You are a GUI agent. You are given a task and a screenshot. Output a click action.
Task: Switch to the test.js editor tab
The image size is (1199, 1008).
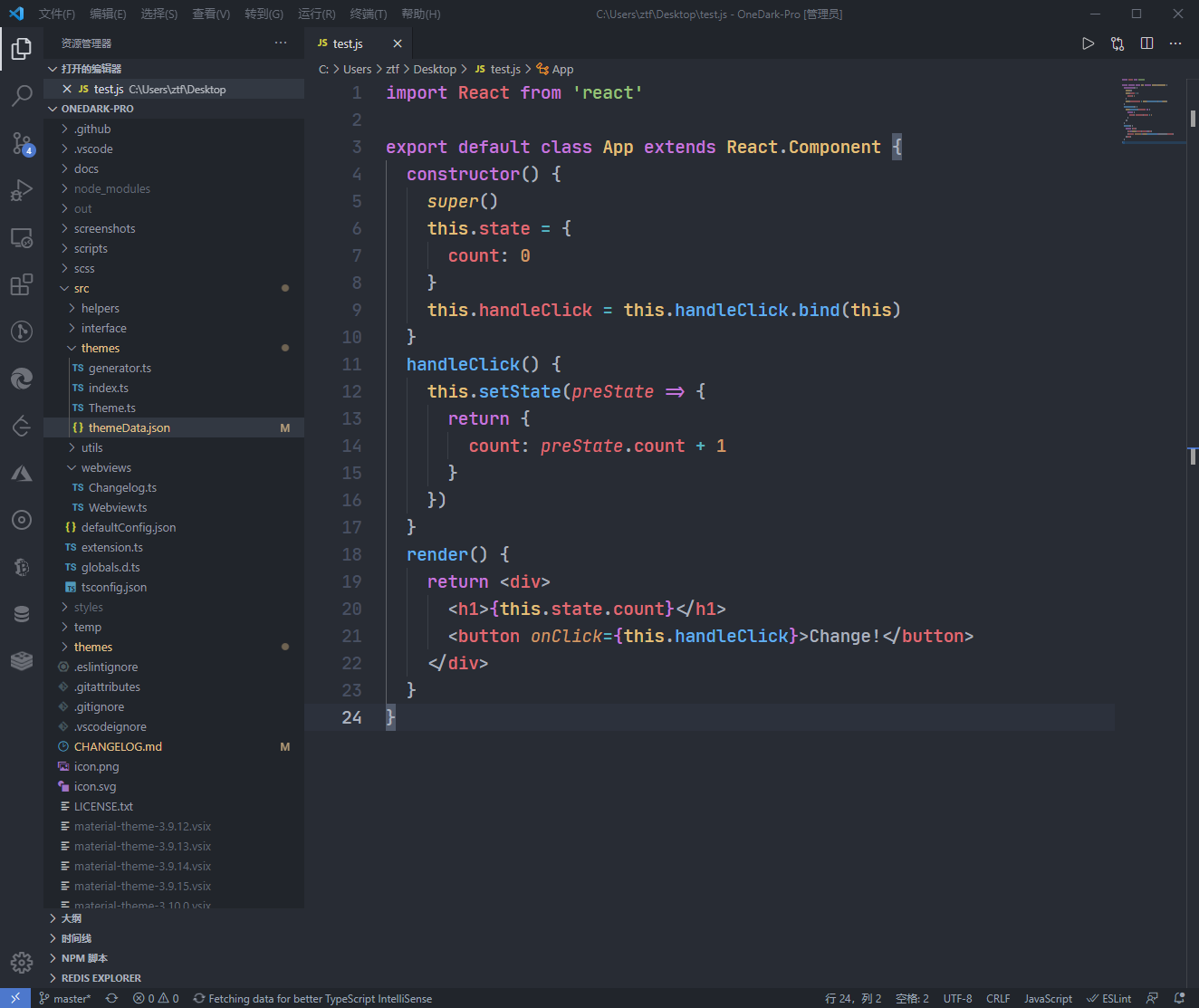tap(349, 43)
